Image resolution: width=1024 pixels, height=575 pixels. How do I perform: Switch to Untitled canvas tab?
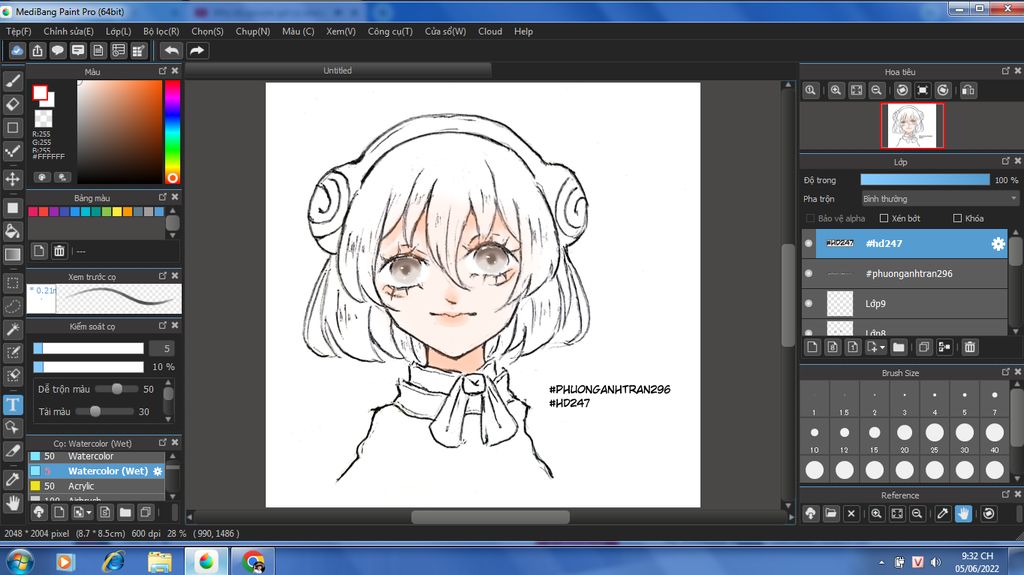pos(338,71)
